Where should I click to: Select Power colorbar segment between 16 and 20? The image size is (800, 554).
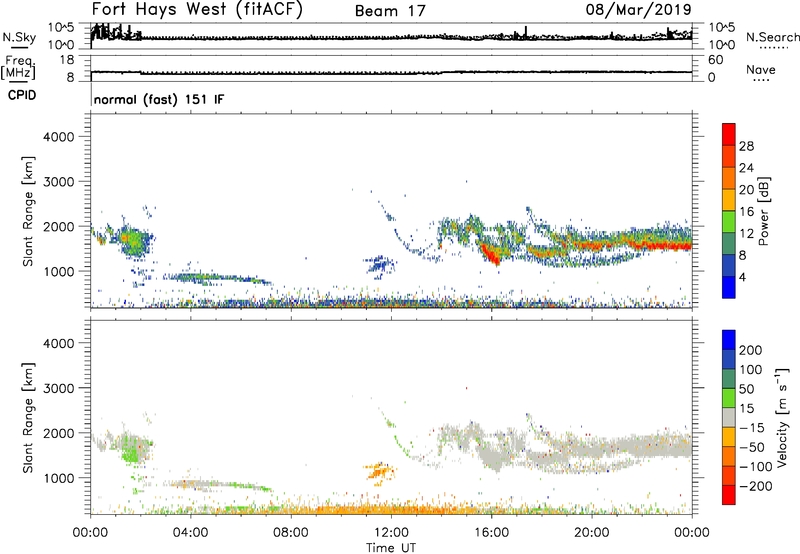coord(729,200)
